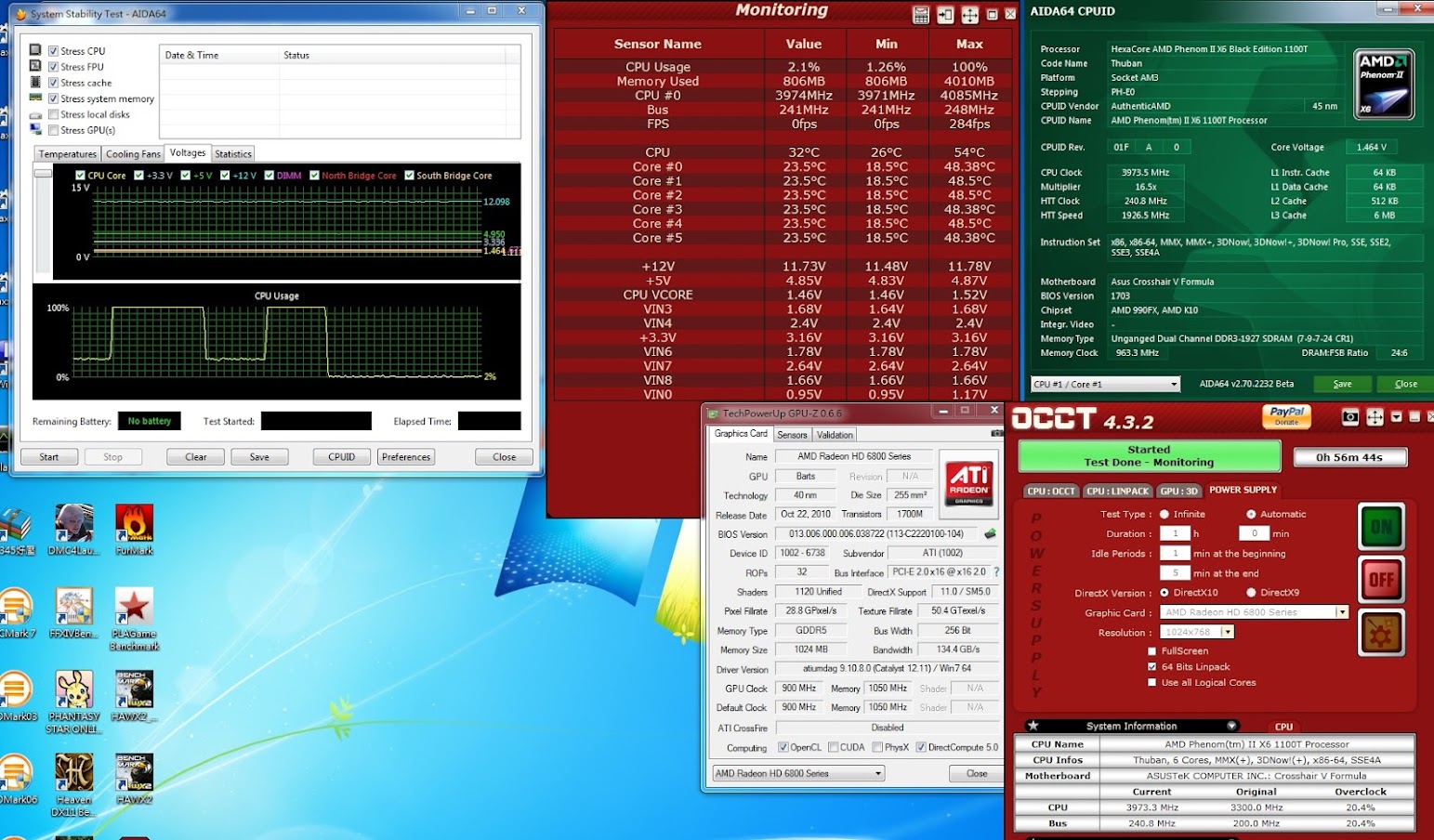Toggle the Stress system memory checkbox
The width and height of the screenshot is (1434, 840).
[x=54, y=98]
